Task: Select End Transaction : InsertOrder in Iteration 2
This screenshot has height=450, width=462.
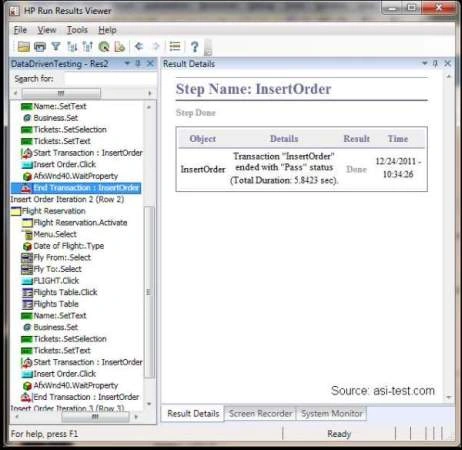Action: 80,397
